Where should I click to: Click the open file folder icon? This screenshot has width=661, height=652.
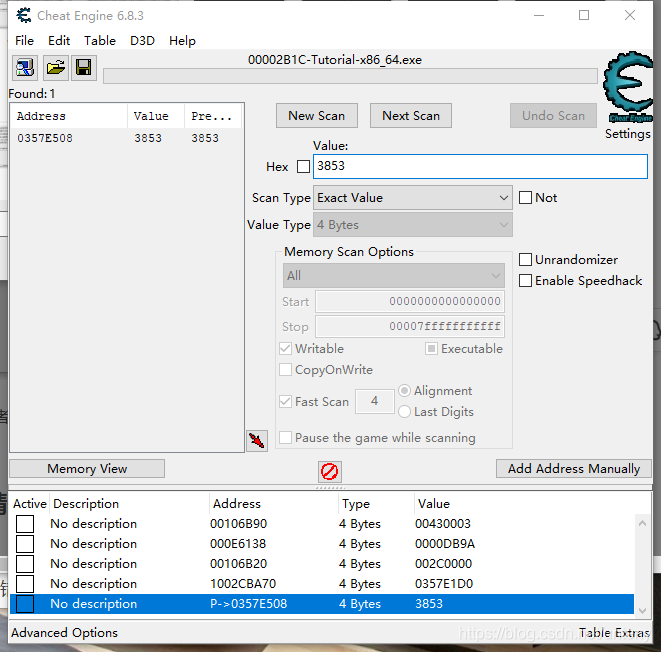56,67
